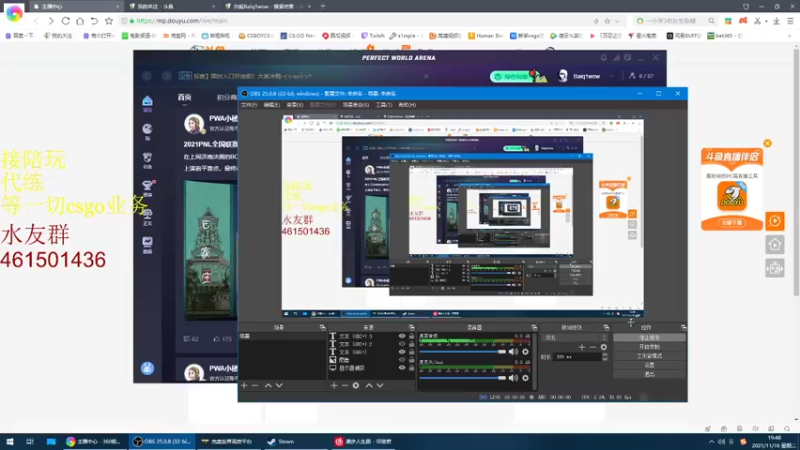Expand Baiq1wow account dropdown in Arena
This screenshot has height=450, width=800.
pos(611,76)
